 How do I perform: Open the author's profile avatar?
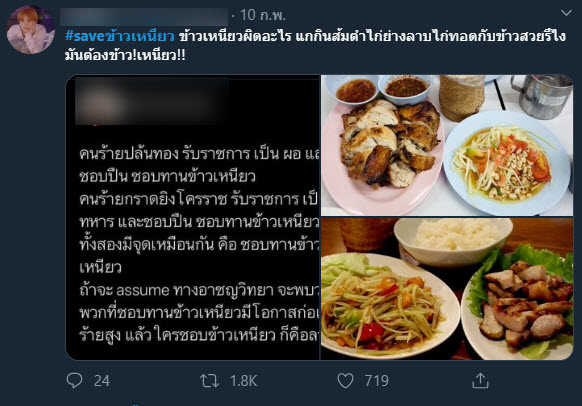tap(31, 30)
